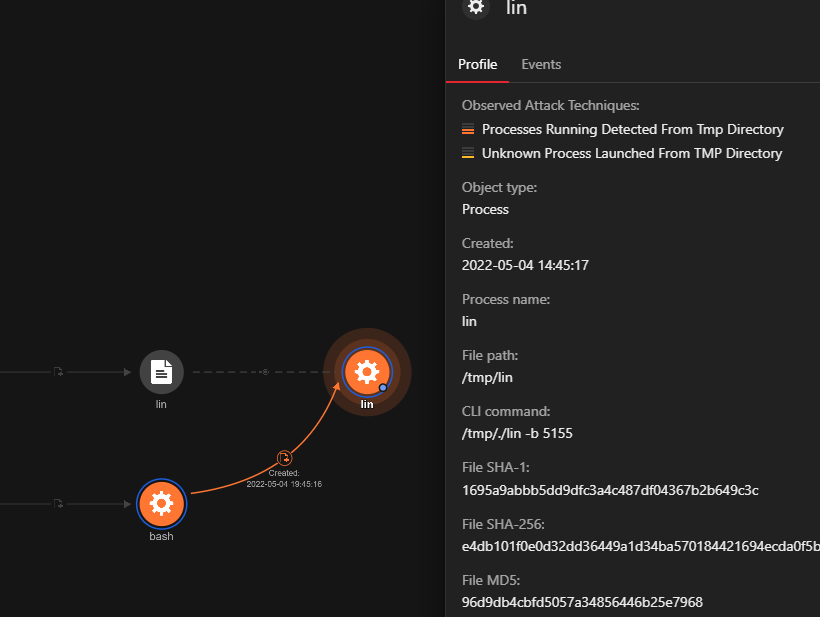Click the Created event icon on orange arrow
Screen dimensions: 820x617
click(x=284, y=457)
